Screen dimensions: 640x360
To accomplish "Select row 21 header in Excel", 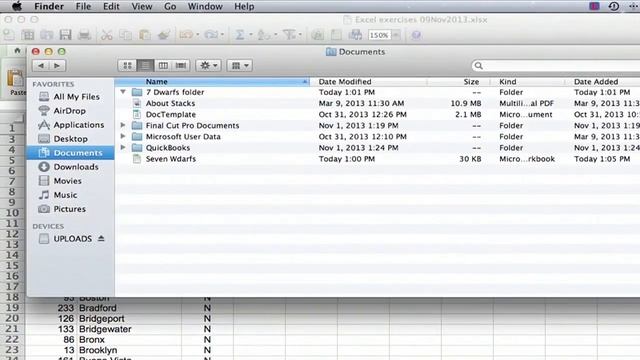I will pos(12,329).
